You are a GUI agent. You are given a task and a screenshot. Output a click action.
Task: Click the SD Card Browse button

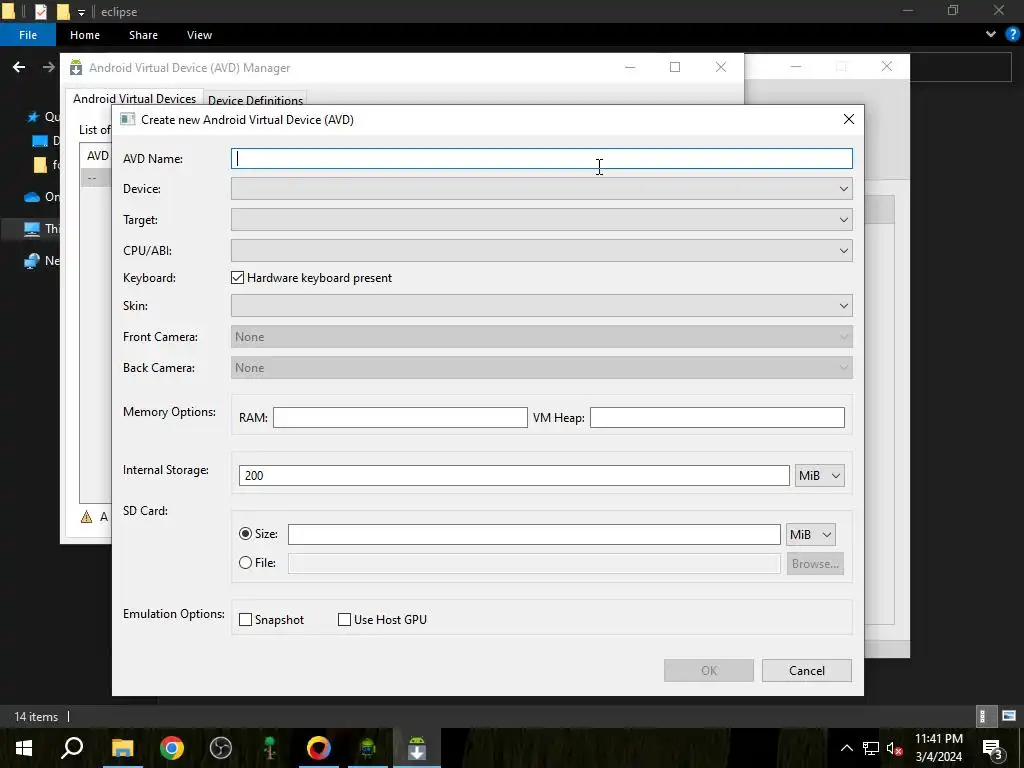tap(815, 564)
